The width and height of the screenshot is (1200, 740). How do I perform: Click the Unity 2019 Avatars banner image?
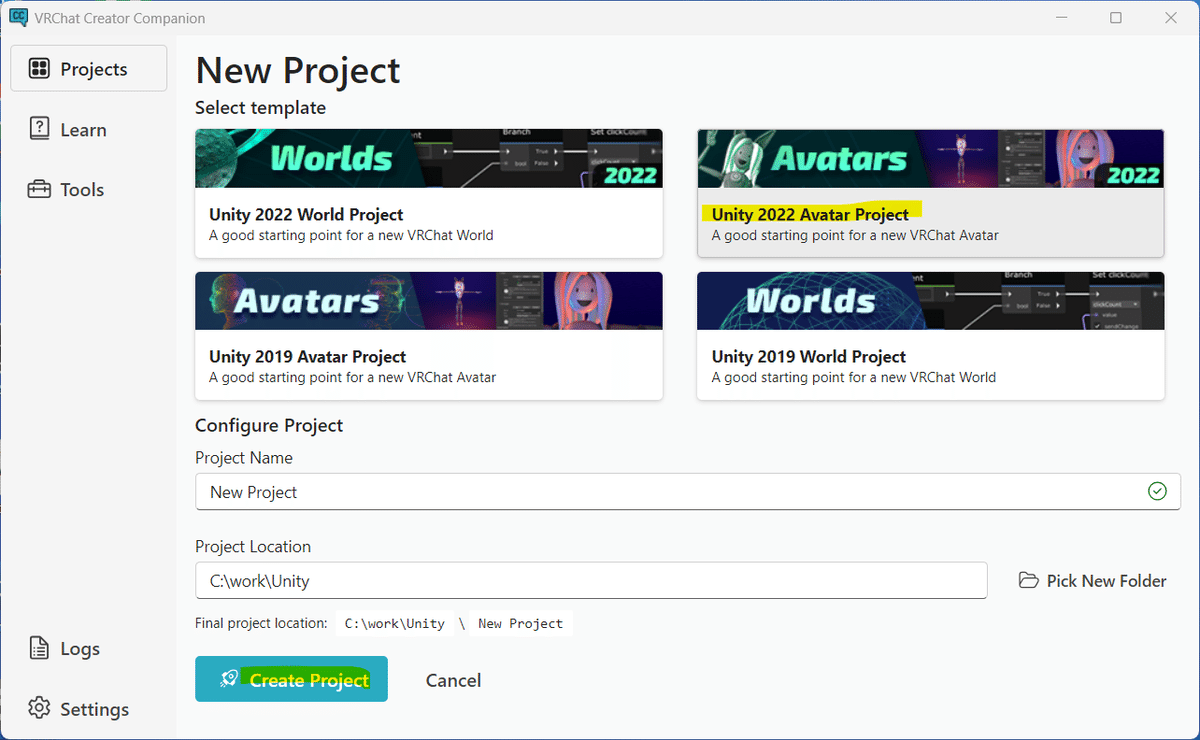429,301
